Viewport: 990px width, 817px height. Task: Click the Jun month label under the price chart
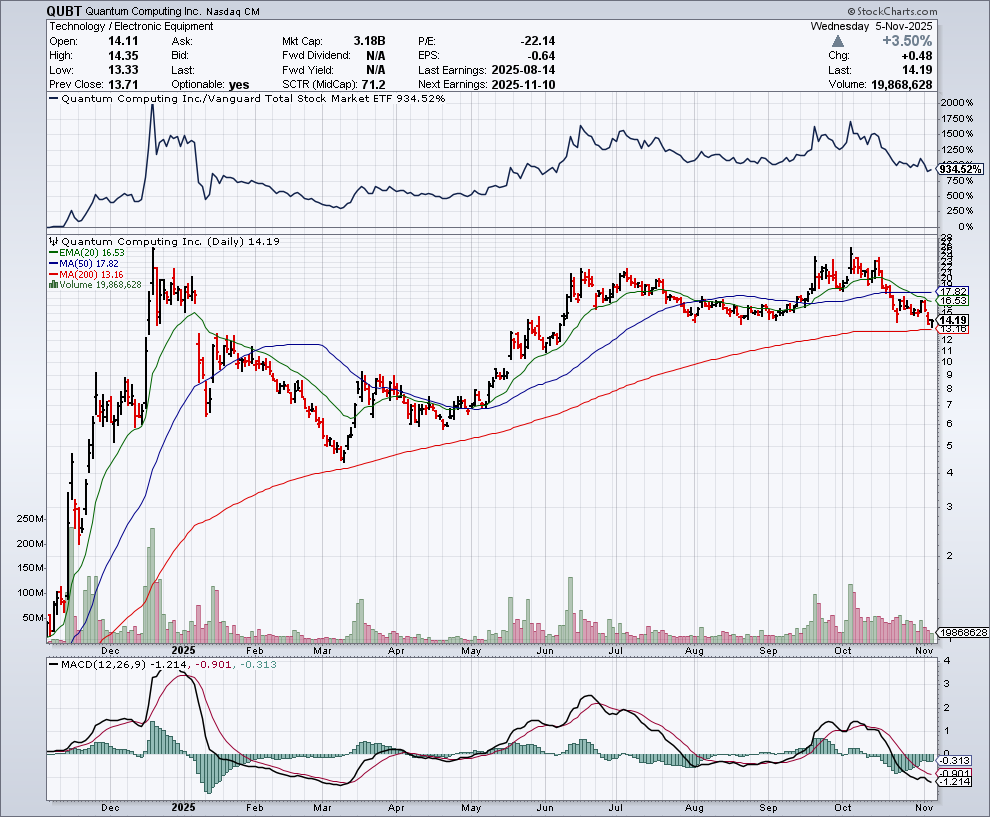tap(545, 650)
